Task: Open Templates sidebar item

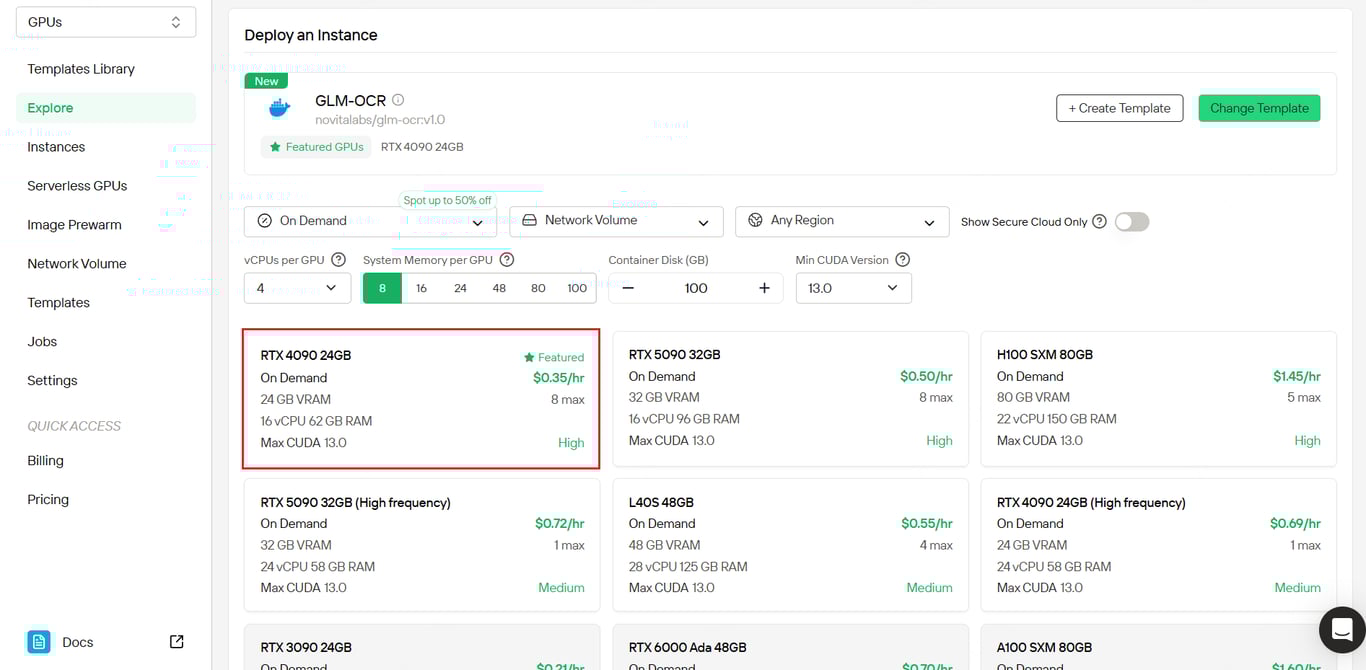Action: [58, 303]
